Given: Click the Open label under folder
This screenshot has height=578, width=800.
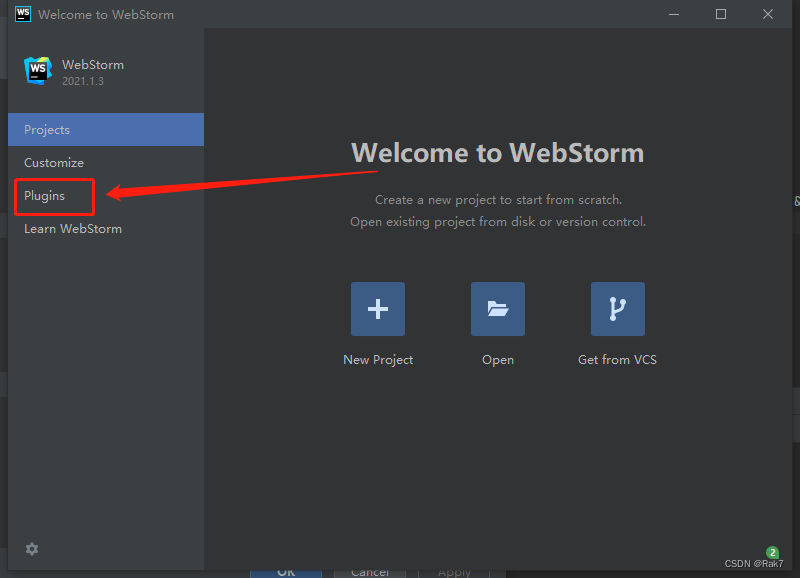Looking at the screenshot, I should (x=498, y=360).
